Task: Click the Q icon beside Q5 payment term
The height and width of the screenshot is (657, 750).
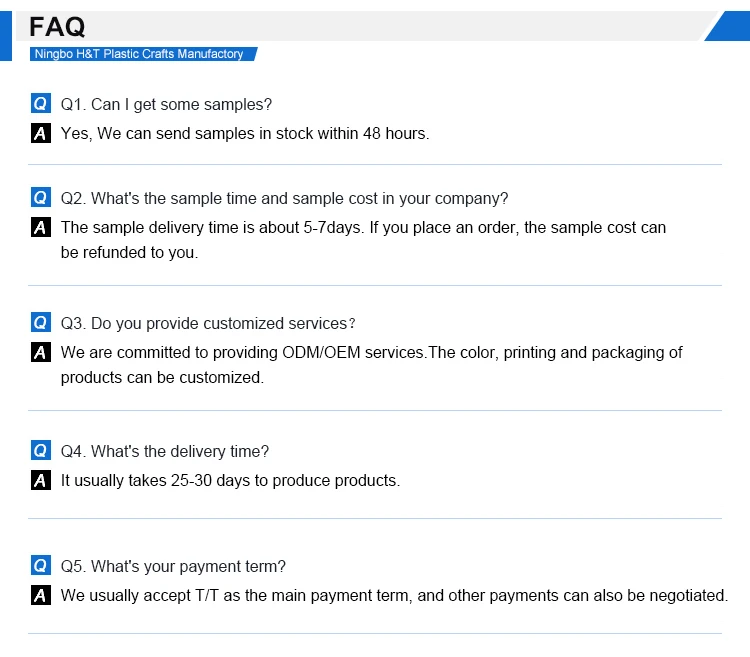Action: click(40, 566)
